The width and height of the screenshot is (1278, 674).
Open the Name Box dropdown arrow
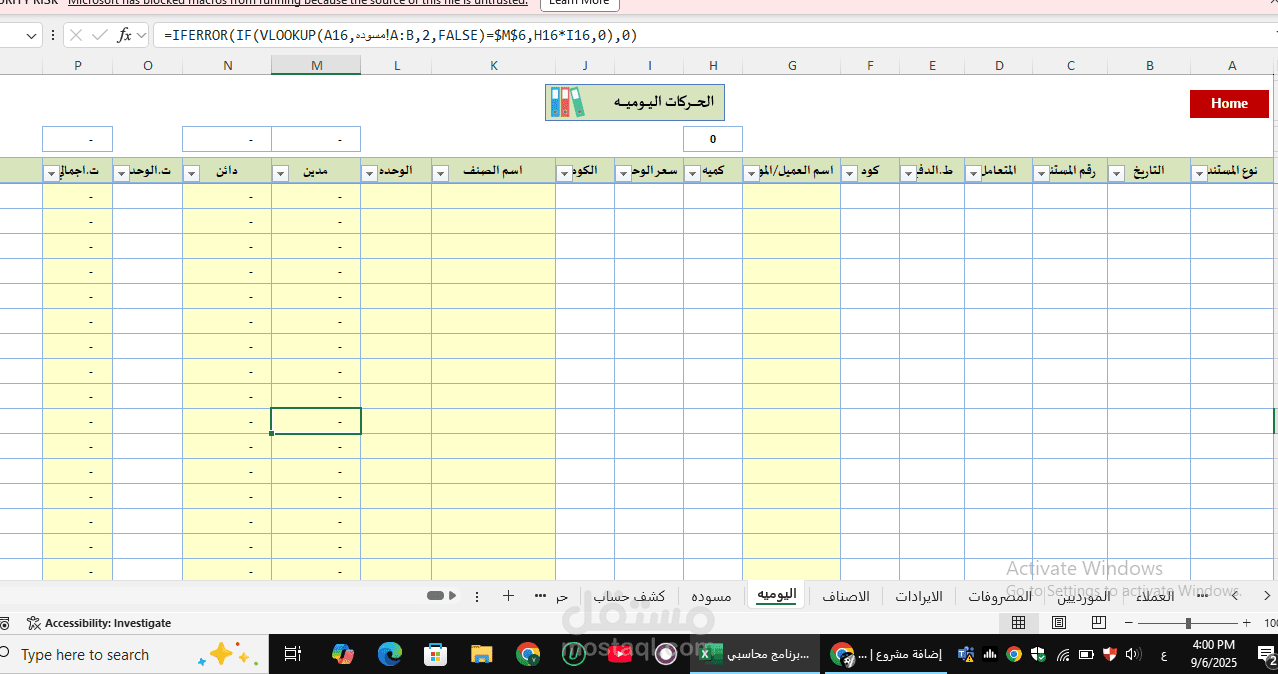click(x=31, y=35)
